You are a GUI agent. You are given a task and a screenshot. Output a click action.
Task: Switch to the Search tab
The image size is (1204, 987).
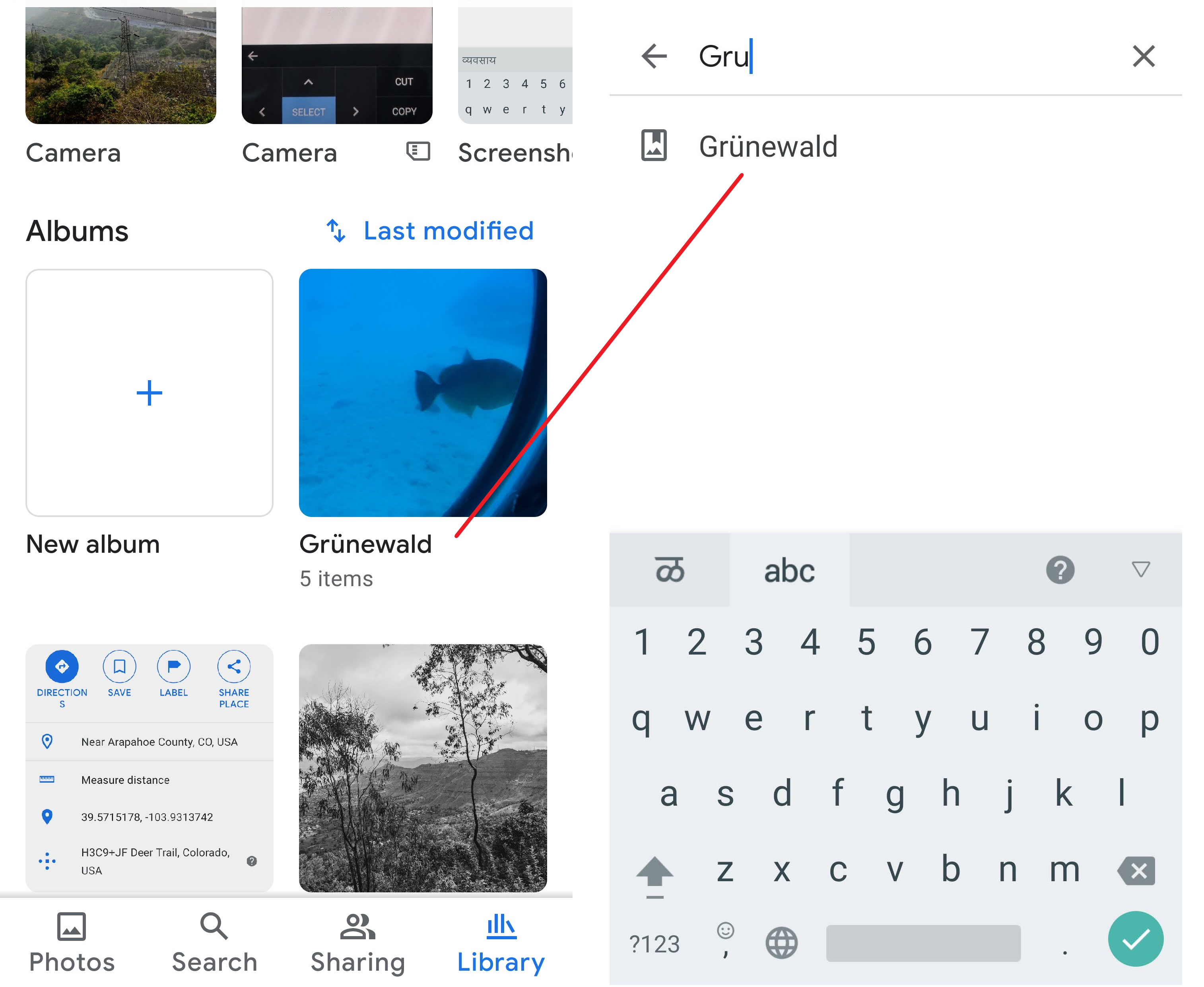214,942
